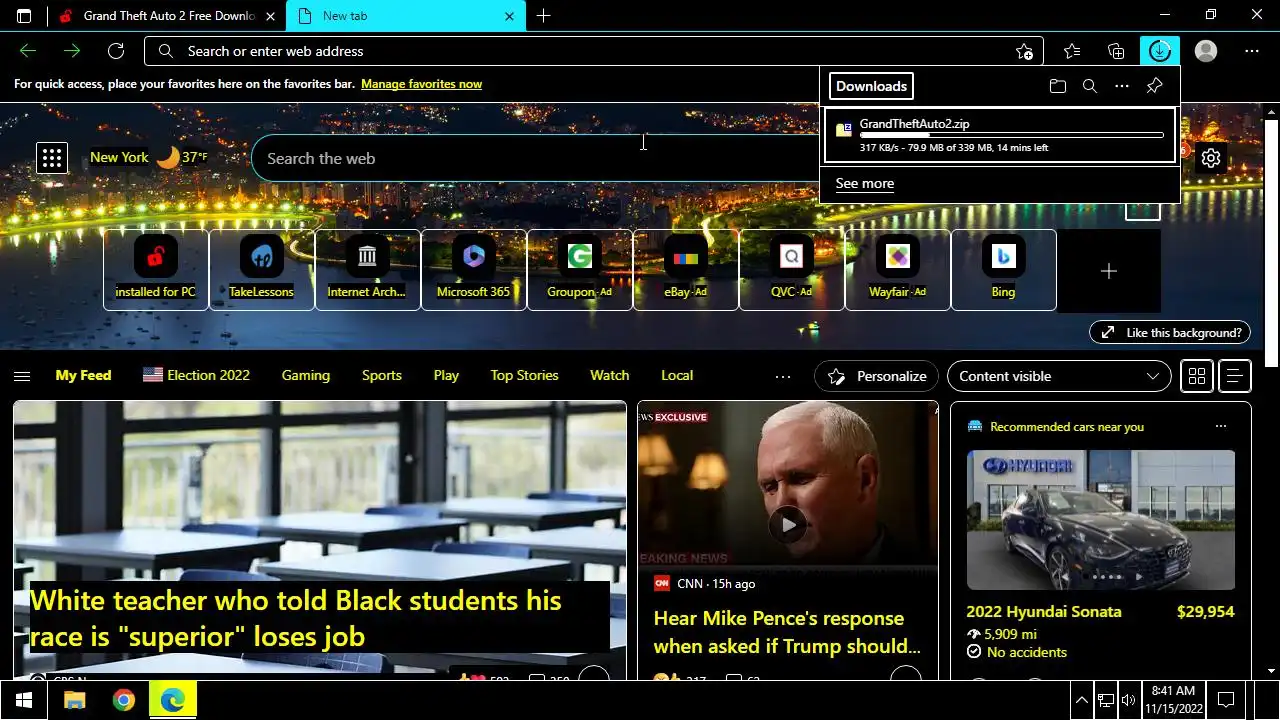Open the Mike Pence CNN headline
1280x720 pixels.
[787, 632]
